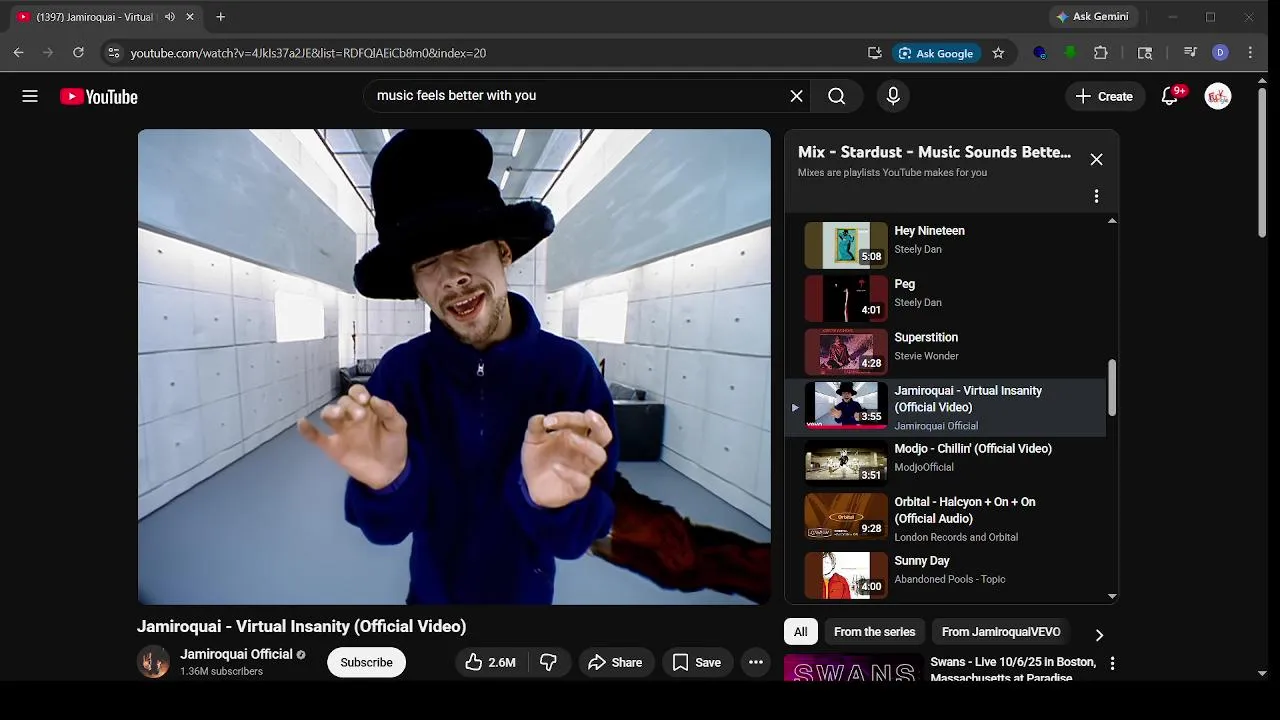This screenshot has height=720, width=1280.
Task: Close the Mix playlist panel
Action: [x=1096, y=160]
